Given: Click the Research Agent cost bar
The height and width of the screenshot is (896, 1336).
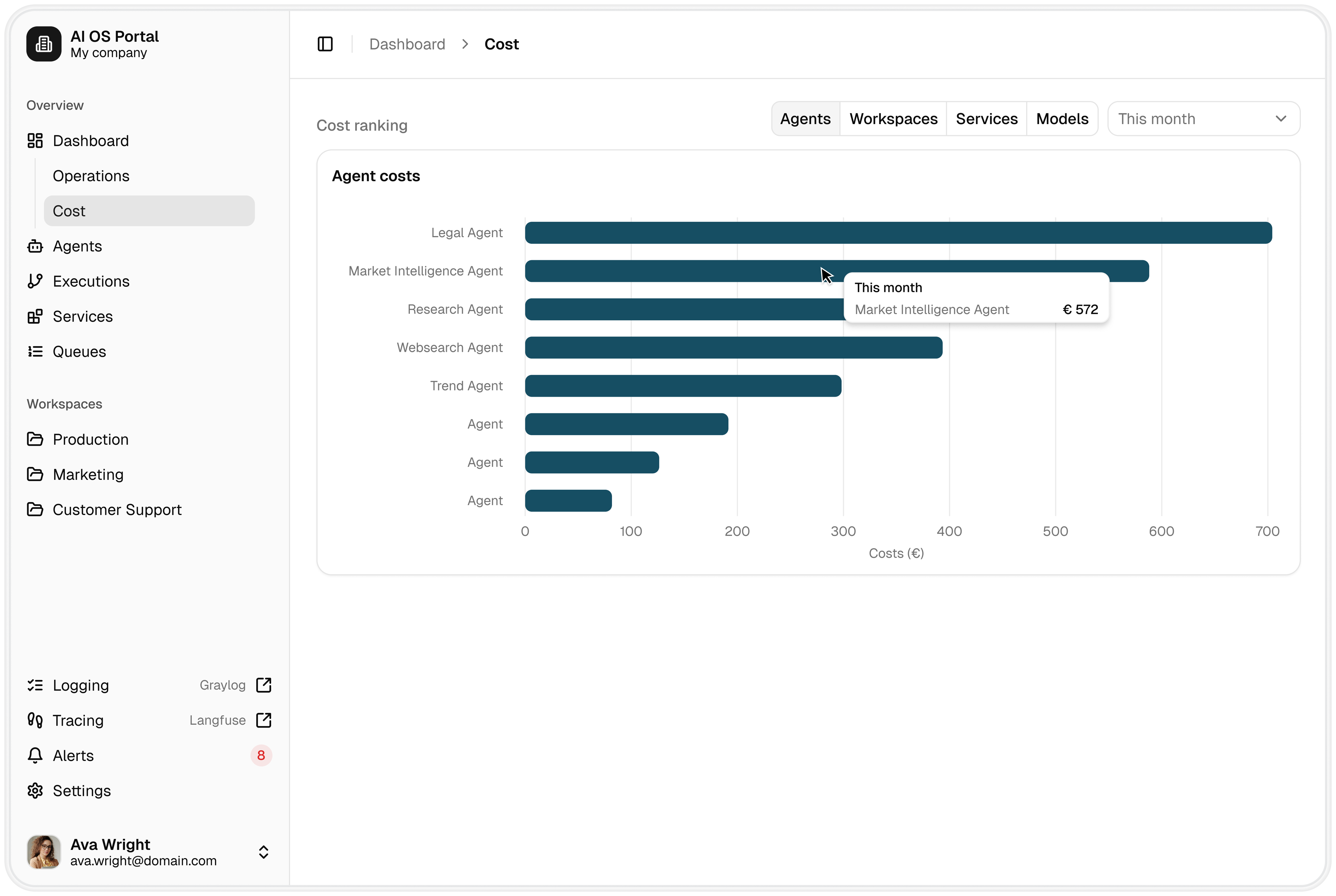Looking at the screenshot, I should tap(684, 309).
